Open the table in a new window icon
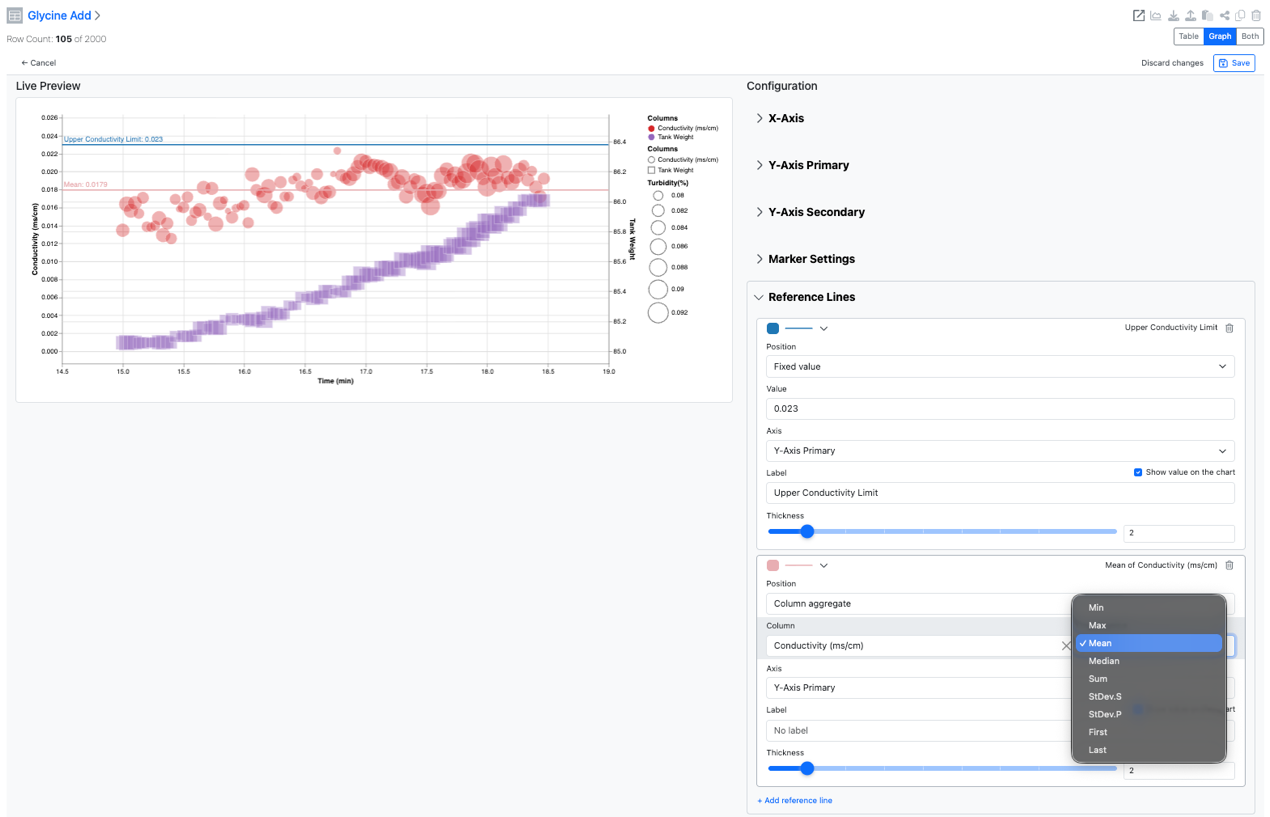 [x=1138, y=15]
